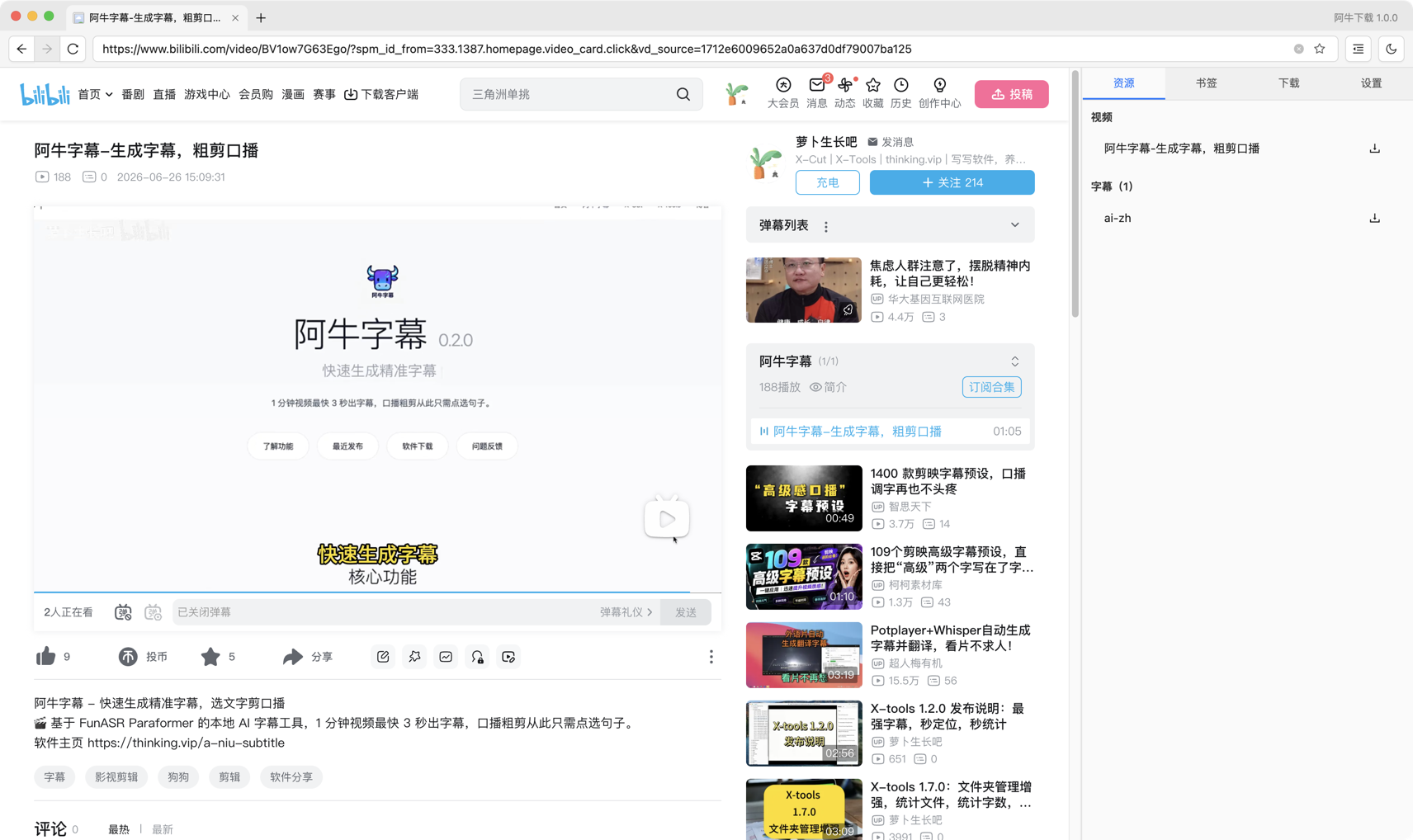Subscribe with 订阅合集 button
This screenshot has height=840, width=1413.
992,387
